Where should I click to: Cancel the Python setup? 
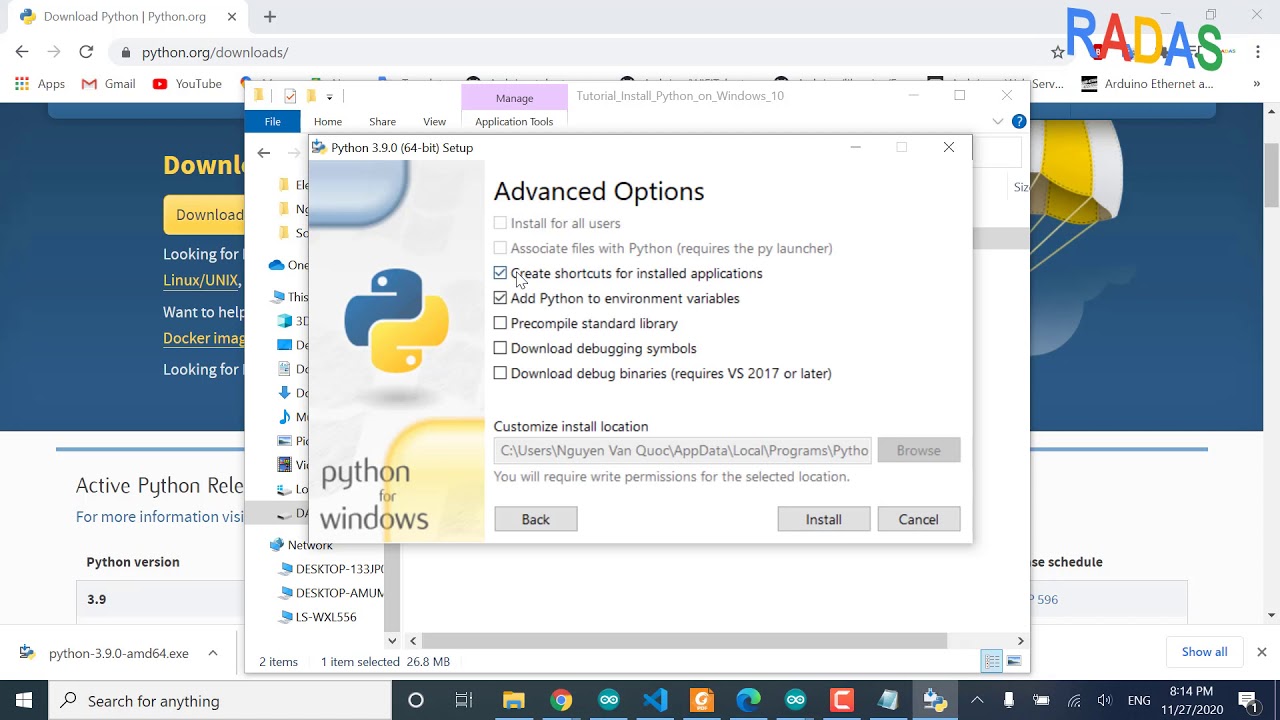tap(918, 519)
